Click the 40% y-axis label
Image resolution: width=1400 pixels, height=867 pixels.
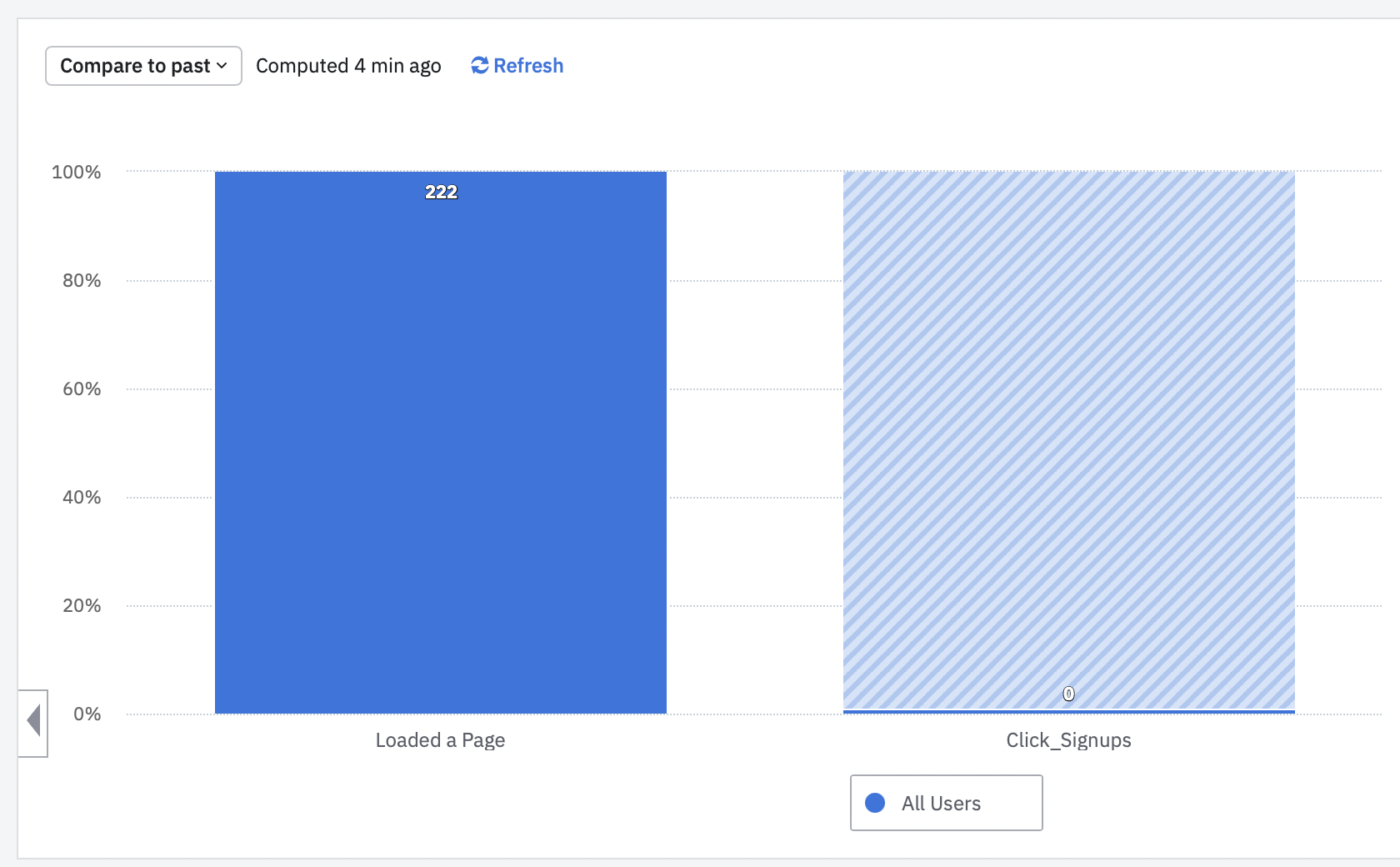point(81,498)
